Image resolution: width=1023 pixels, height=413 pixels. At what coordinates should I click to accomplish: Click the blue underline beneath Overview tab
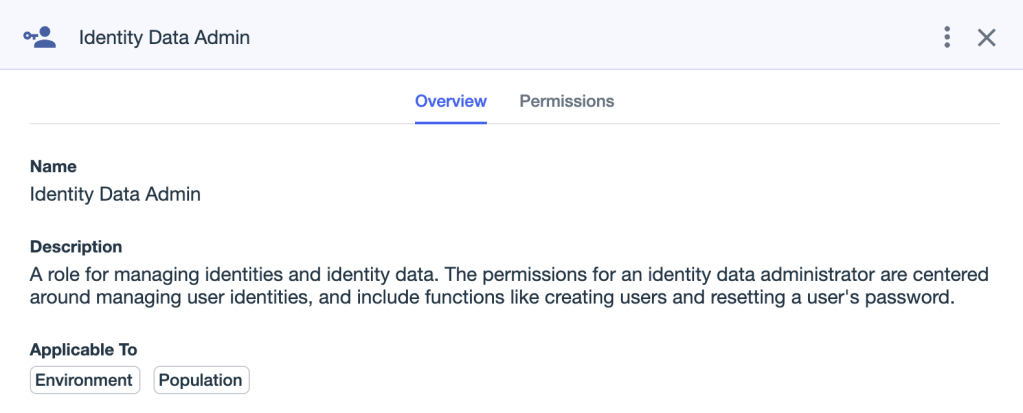tap(450, 122)
